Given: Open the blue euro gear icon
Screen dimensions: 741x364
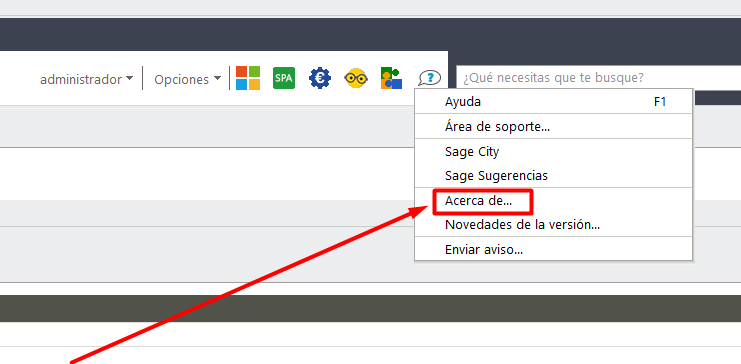Looking at the screenshot, I should click(320, 78).
